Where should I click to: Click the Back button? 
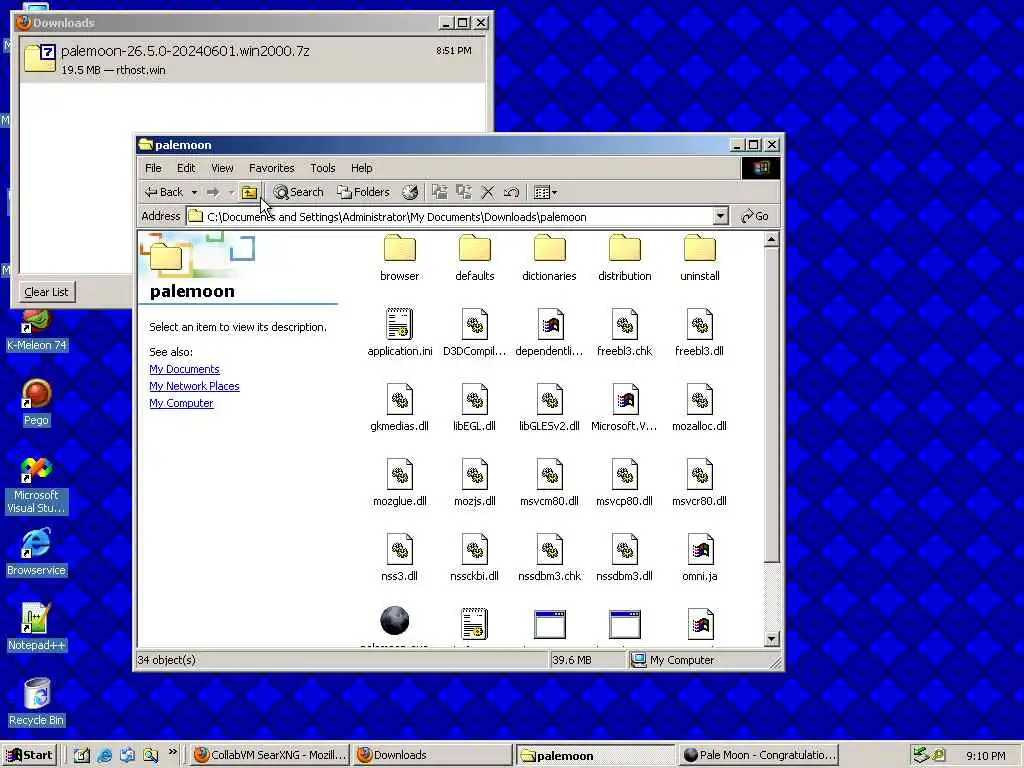[164, 192]
